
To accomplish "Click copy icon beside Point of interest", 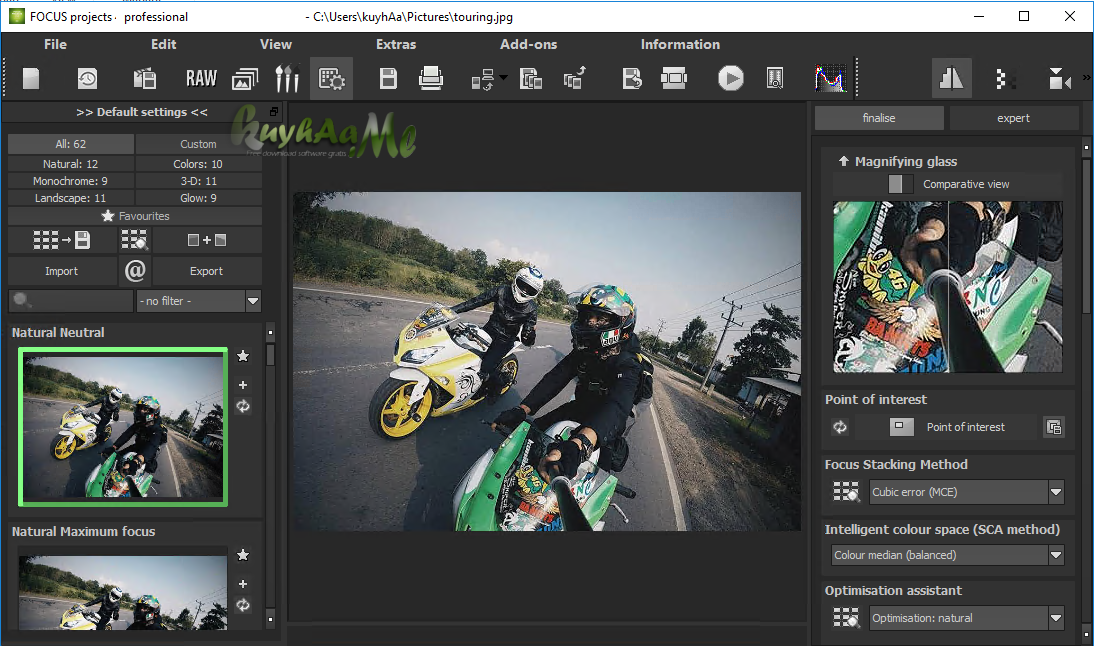I will [1054, 427].
